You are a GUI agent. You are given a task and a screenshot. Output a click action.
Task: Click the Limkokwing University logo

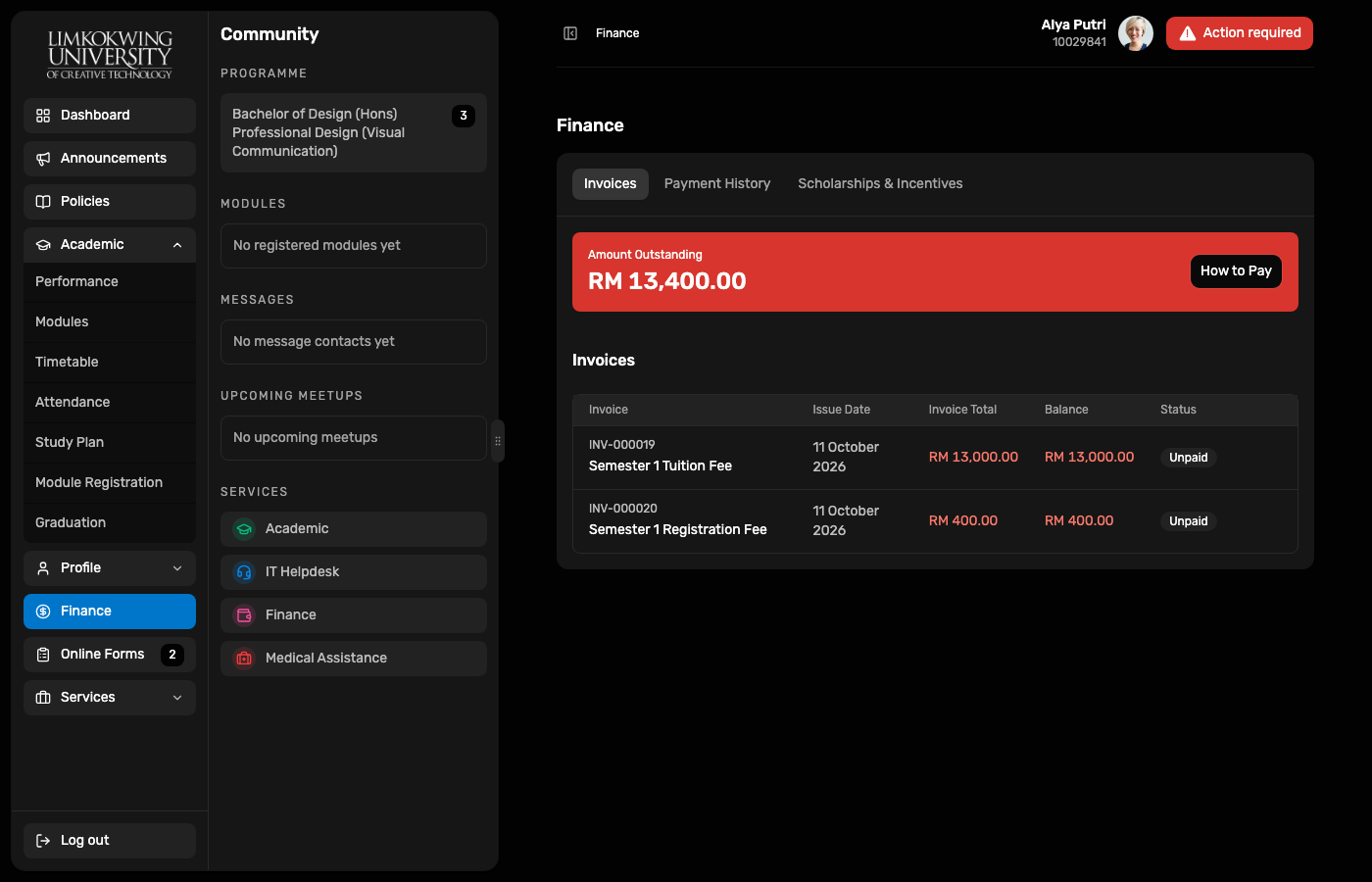110,55
